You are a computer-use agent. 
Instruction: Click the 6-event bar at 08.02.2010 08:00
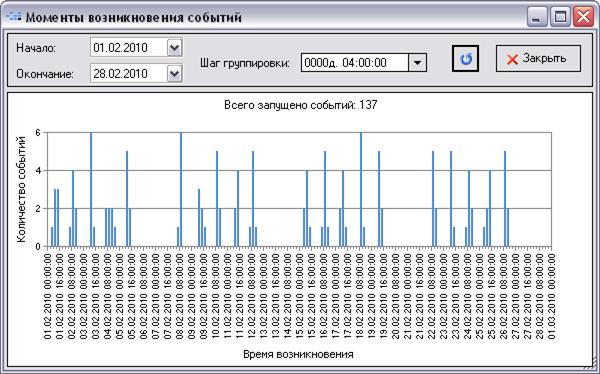[x=181, y=189]
